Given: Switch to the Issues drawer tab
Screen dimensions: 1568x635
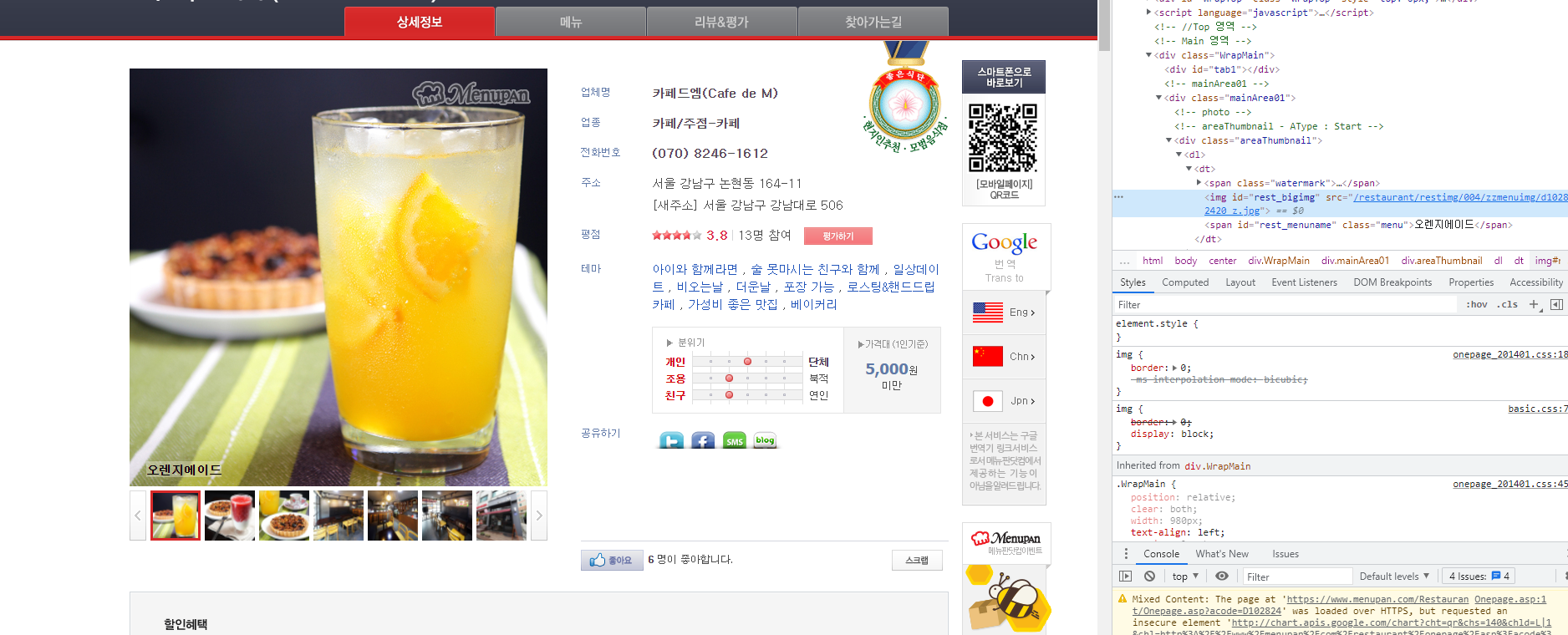Looking at the screenshot, I should point(1285,554).
